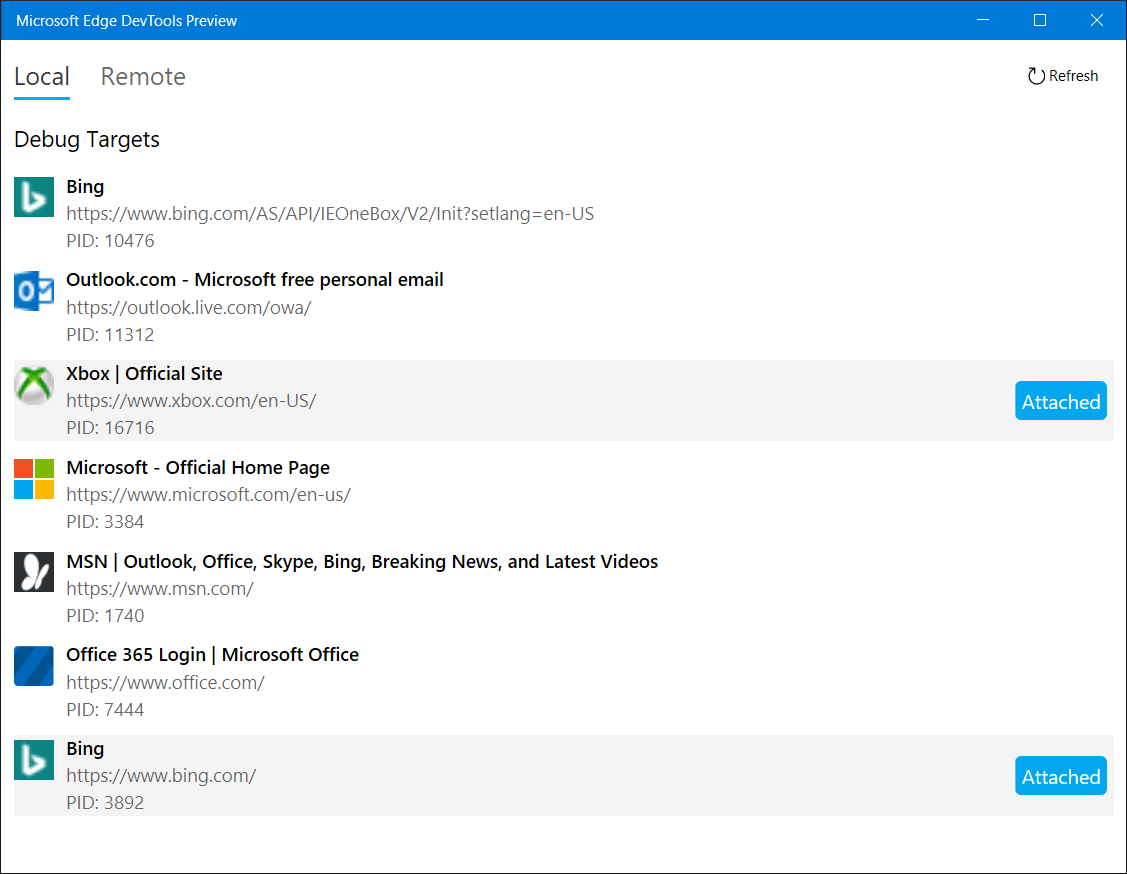Click Attached button for Bing PID 3892

tap(1060, 776)
